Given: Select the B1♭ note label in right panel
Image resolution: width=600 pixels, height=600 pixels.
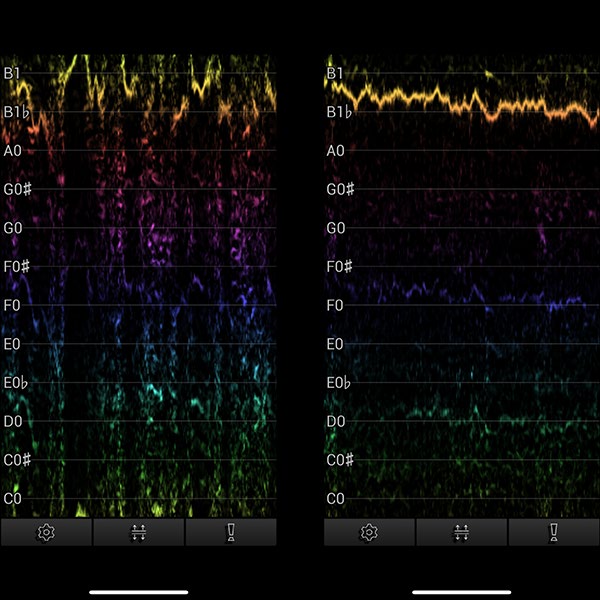Looking at the screenshot, I should click(341, 112).
